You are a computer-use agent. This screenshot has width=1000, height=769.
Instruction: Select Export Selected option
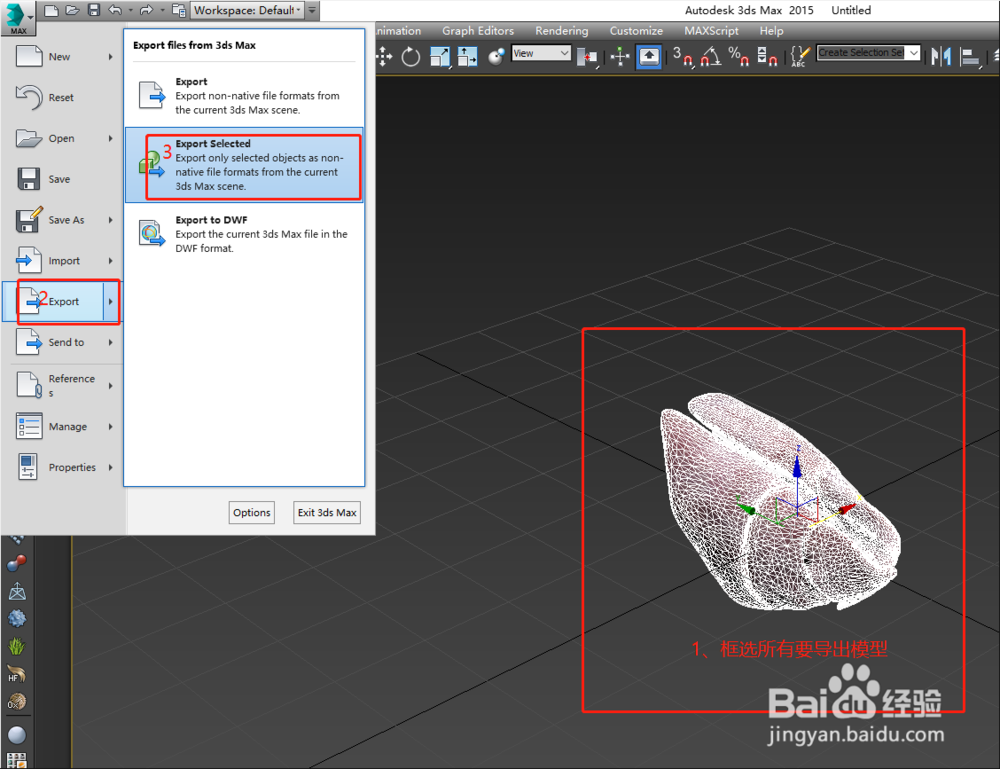244,165
